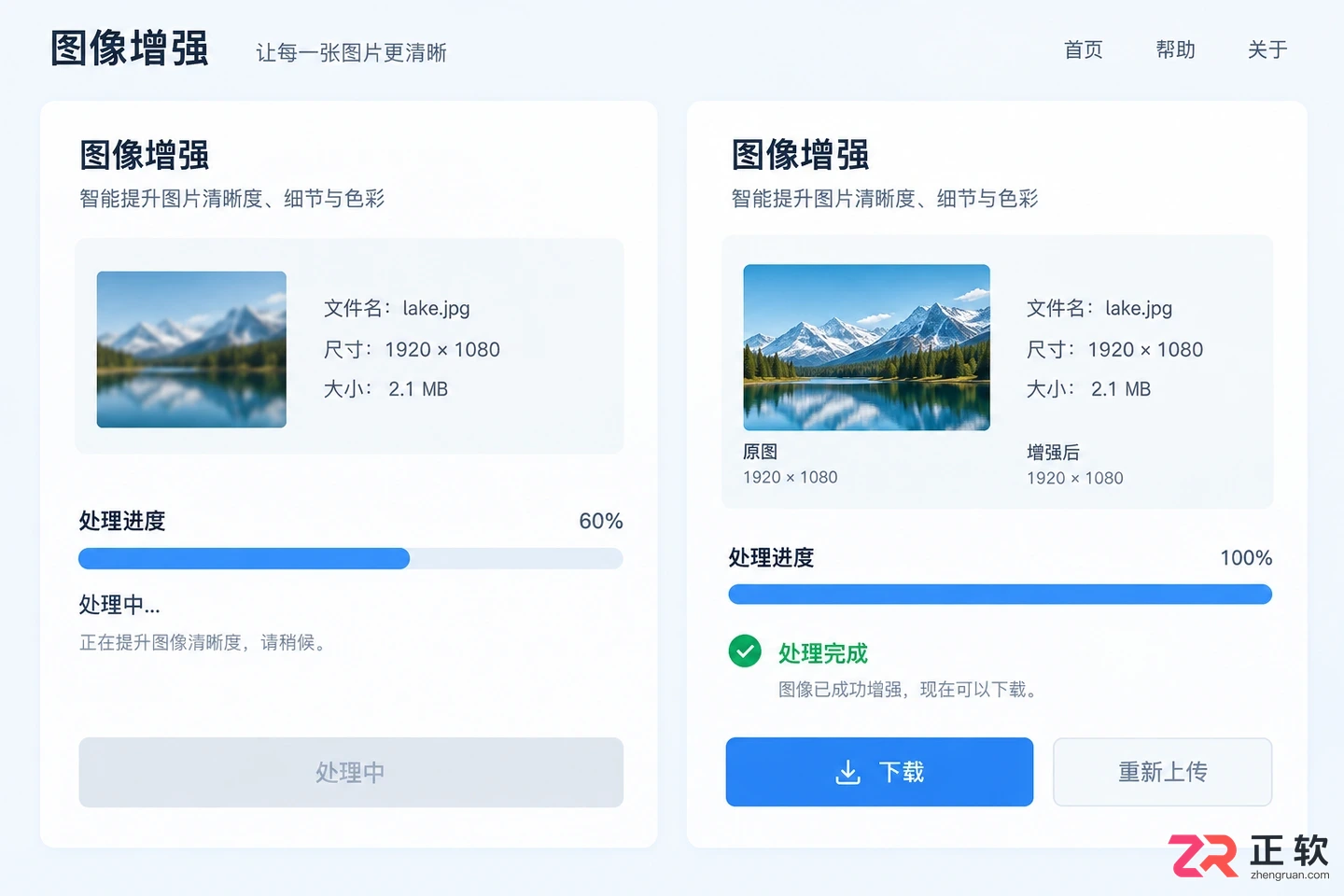The width and height of the screenshot is (1344, 896).
Task: Click the right card subtitle 智能提升图片清晰度、细节与色彩
Action: tap(885, 199)
